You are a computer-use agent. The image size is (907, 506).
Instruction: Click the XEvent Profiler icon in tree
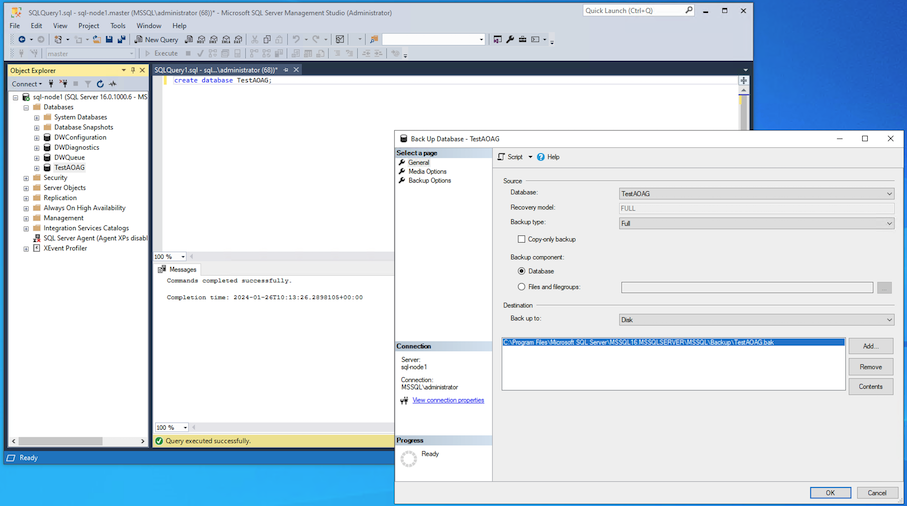click(x=36, y=248)
